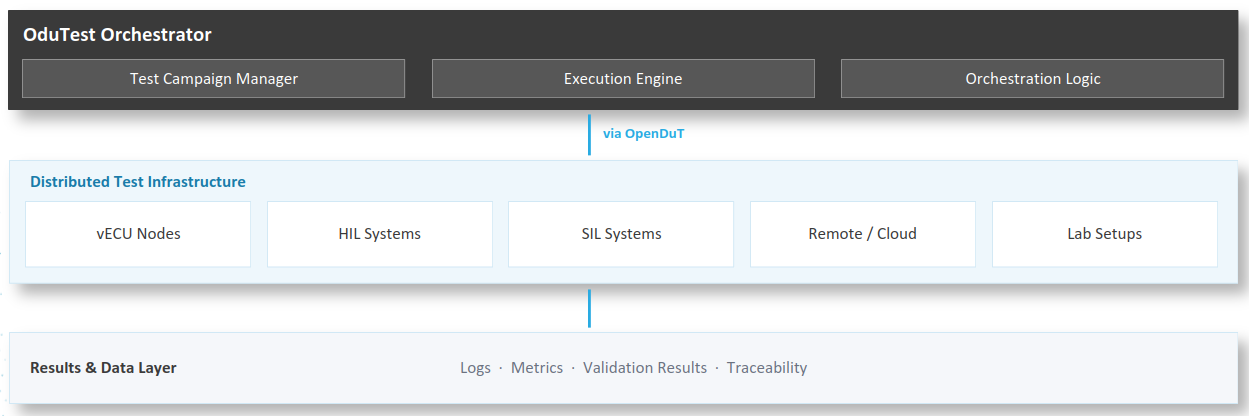Image resolution: width=1249 pixels, height=416 pixels.
Task: Click the "via OpenDuT" label
Action: coord(644,133)
